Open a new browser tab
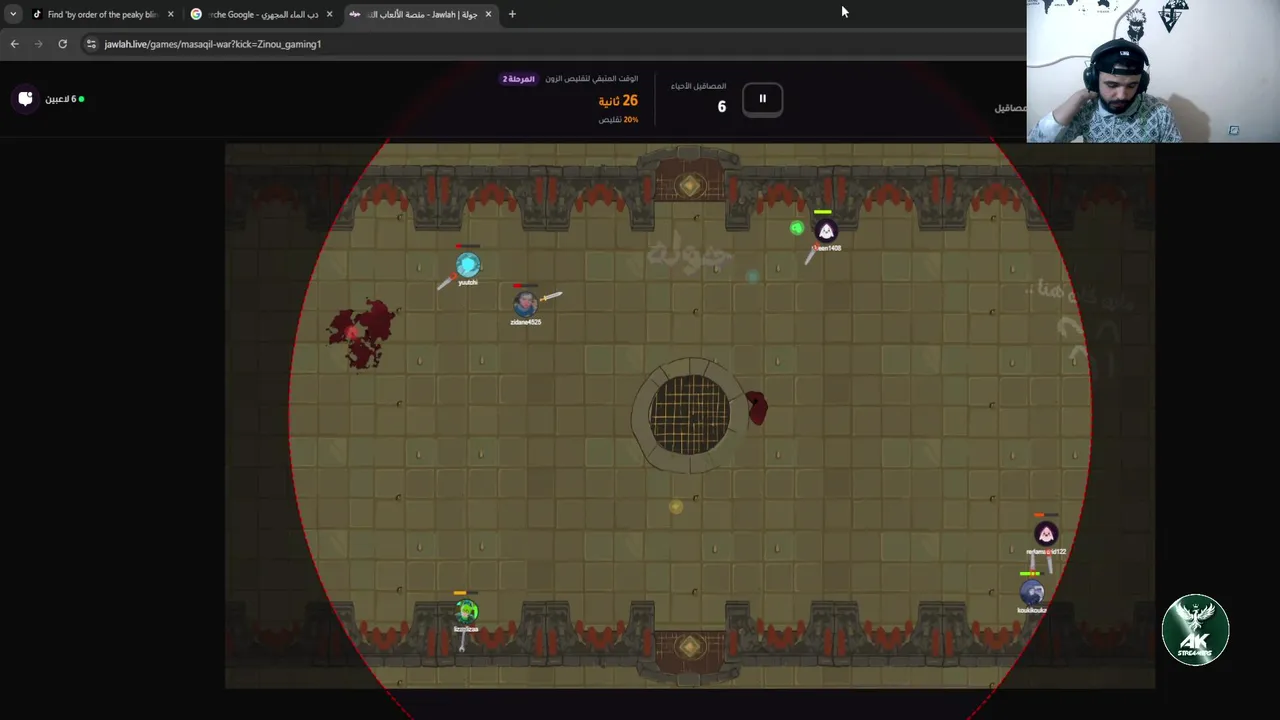The image size is (1280, 720). coord(512,14)
